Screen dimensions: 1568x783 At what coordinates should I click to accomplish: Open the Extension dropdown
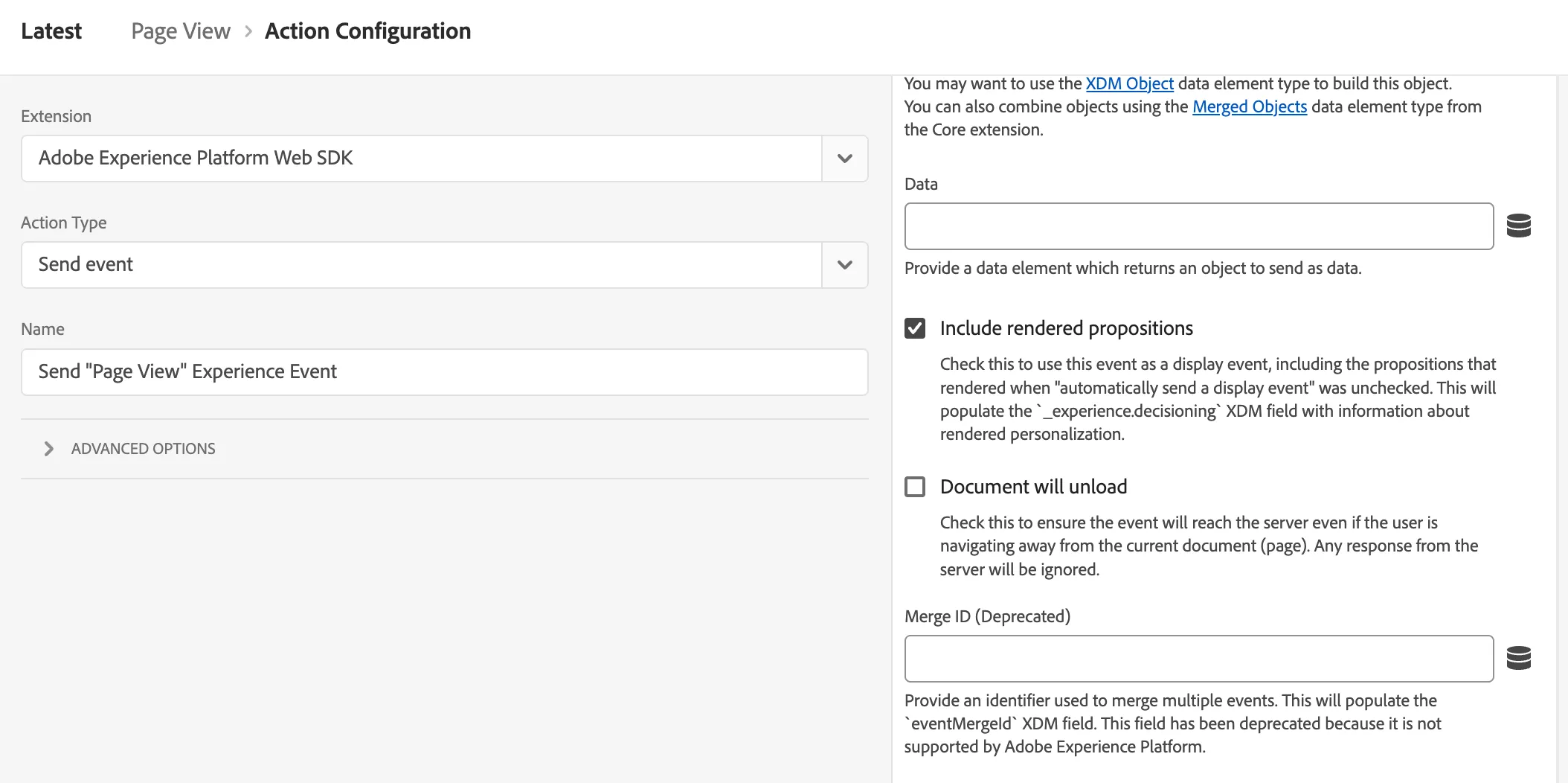pyautogui.click(x=844, y=159)
